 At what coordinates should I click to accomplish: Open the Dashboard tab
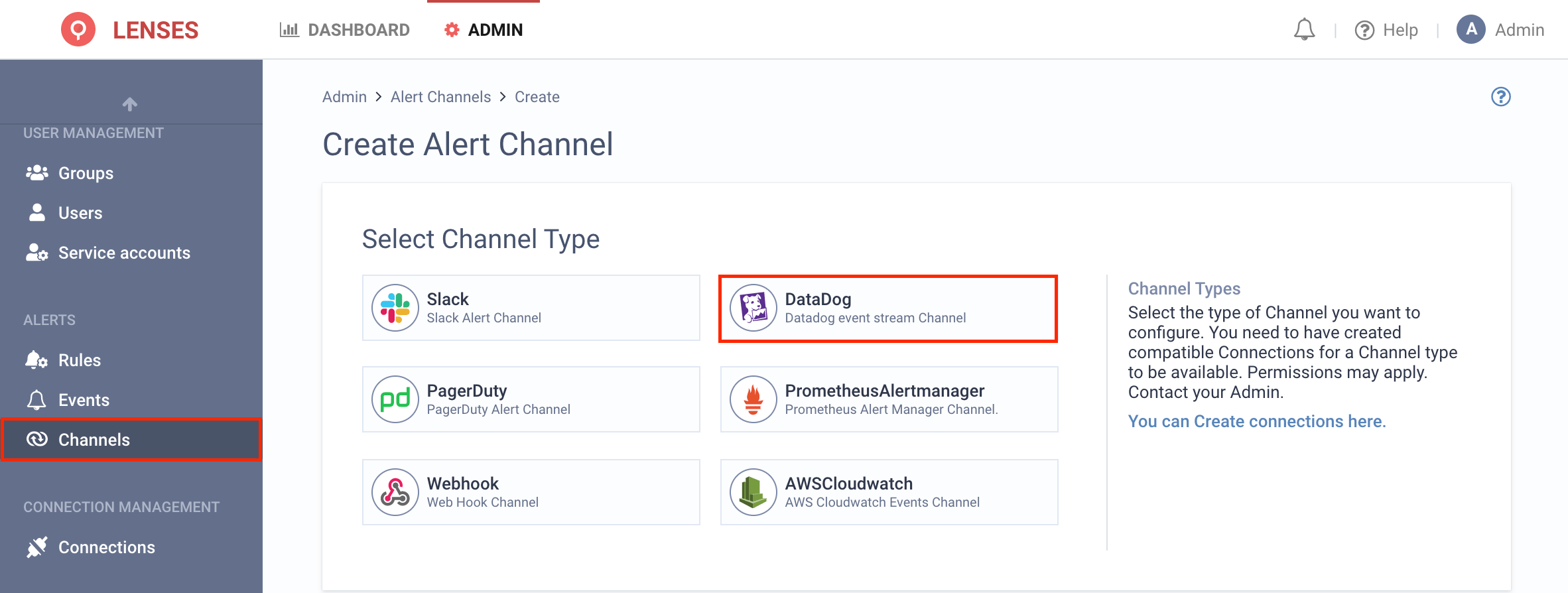tap(345, 30)
